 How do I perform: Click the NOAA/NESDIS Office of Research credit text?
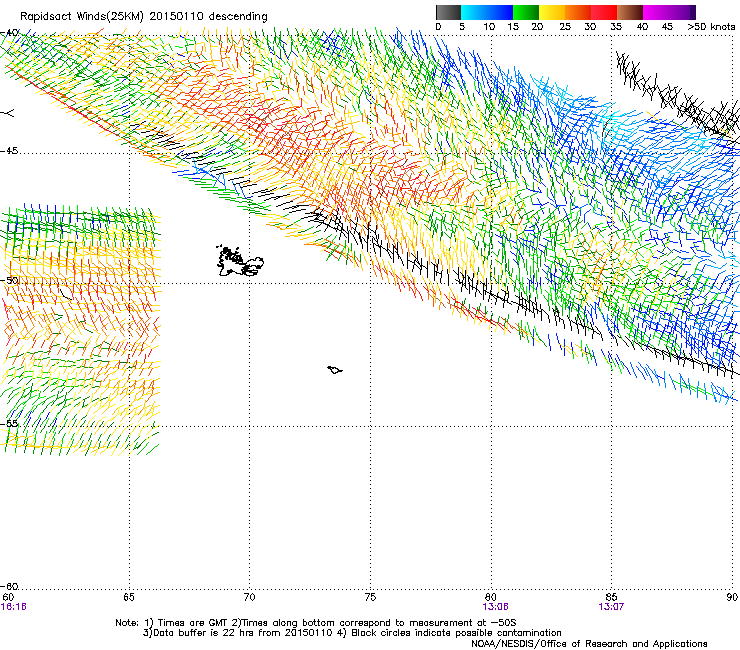[x=589, y=644]
